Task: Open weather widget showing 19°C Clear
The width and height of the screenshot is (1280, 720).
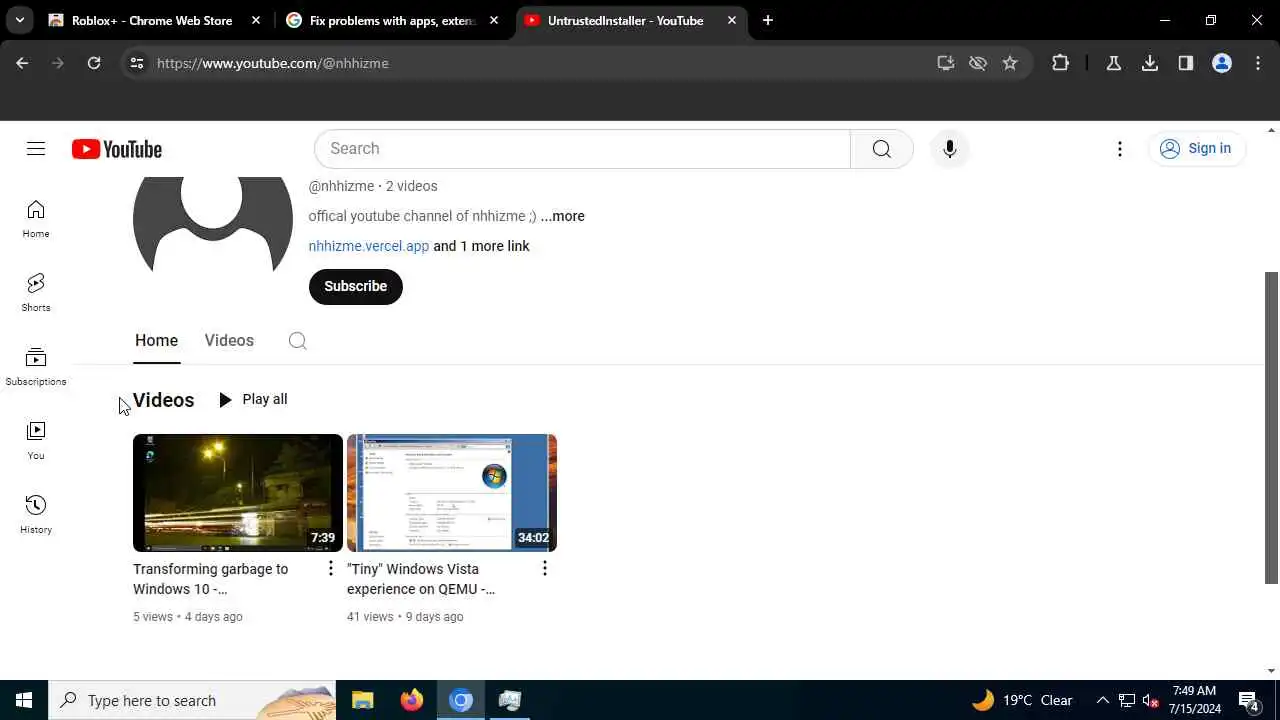Action: point(1022,700)
